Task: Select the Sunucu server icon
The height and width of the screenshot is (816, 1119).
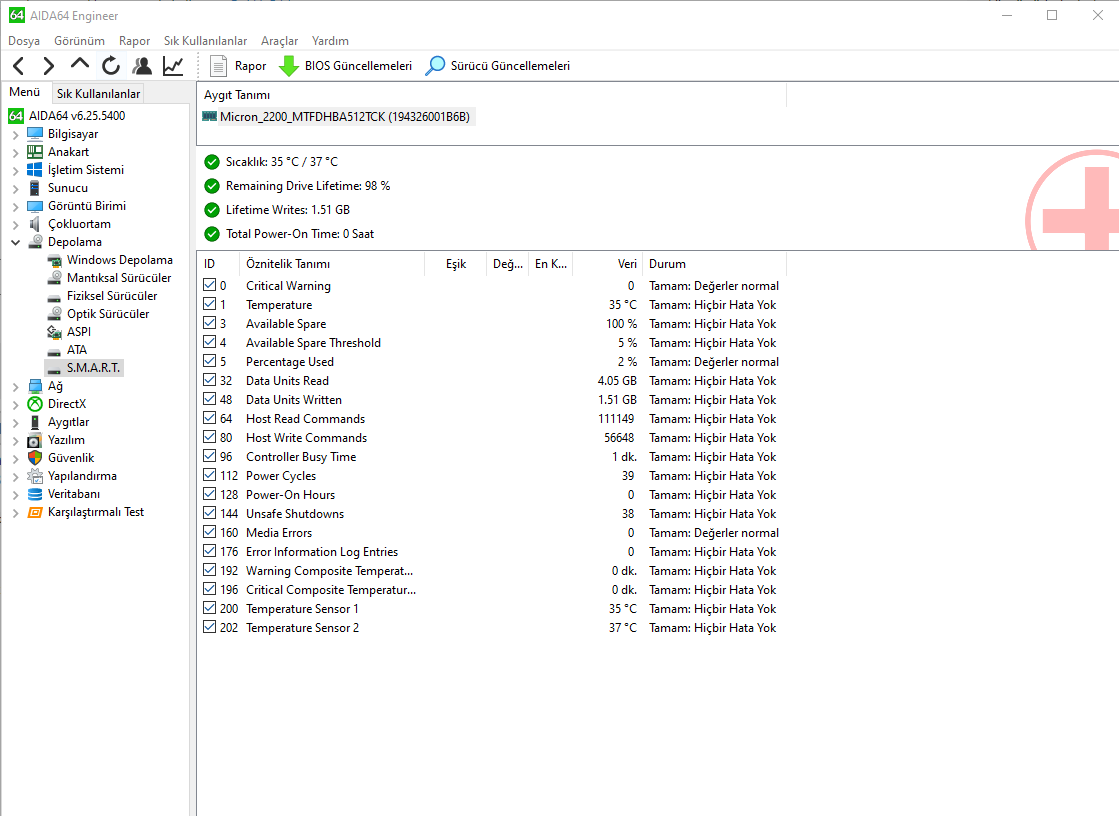Action: pyautogui.click(x=35, y=188)
